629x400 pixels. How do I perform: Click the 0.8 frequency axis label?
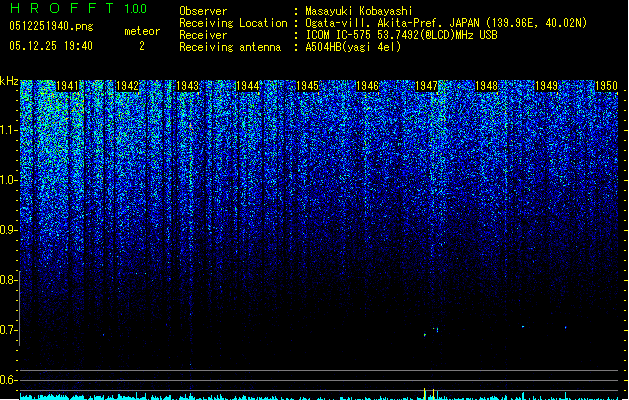point(8,280)
